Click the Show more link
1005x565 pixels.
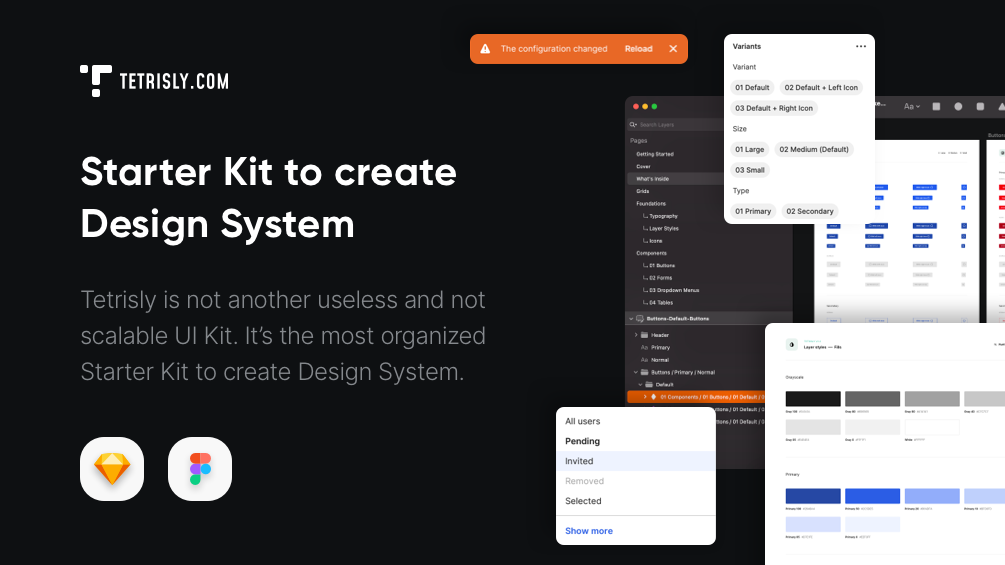[x=589, y=531]
